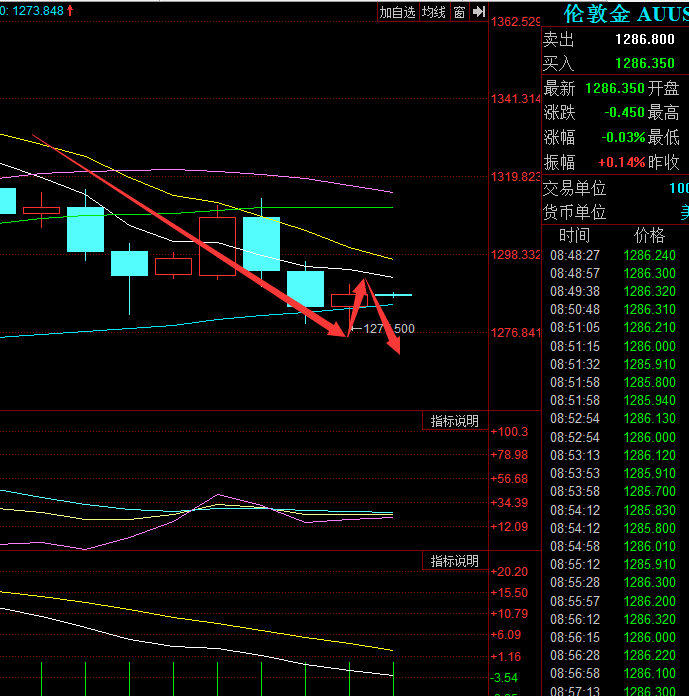Click the 最新 latest price value 1286.350
Image resolution: width=689 pixels, height=696 pixels.
coord(614,88)
